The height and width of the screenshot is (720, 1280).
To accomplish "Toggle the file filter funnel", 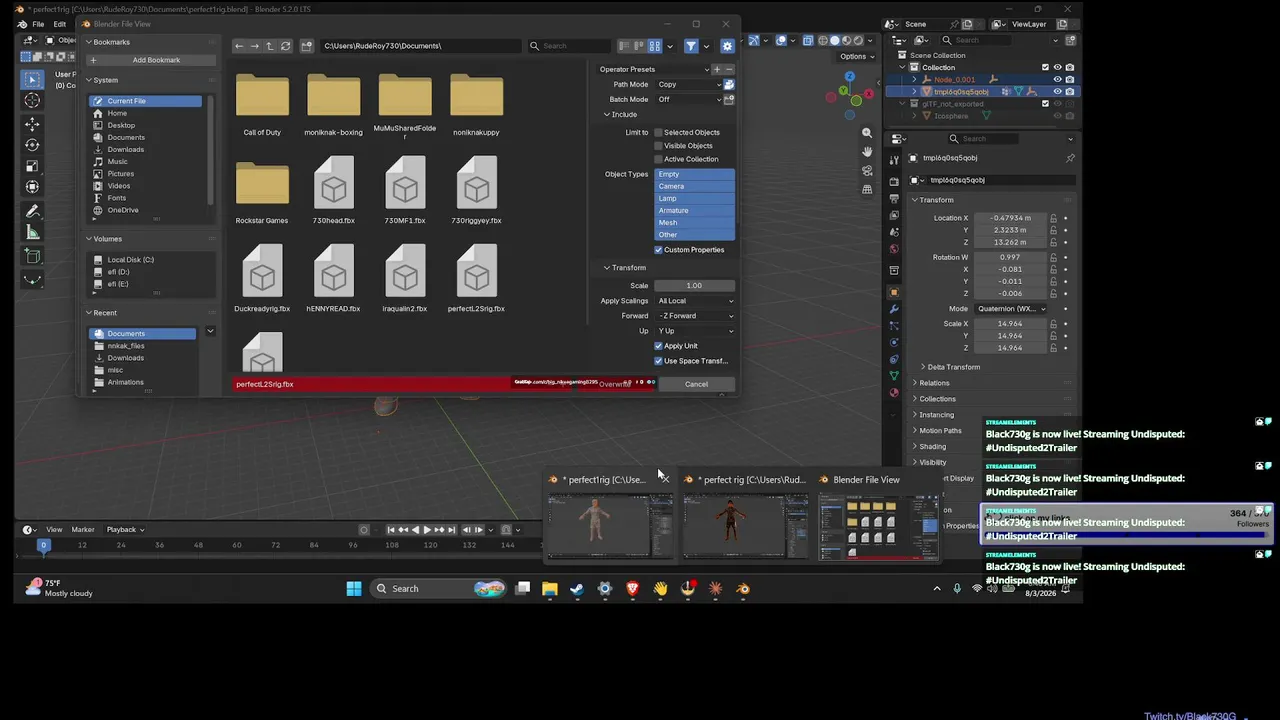I will (691, 46).
